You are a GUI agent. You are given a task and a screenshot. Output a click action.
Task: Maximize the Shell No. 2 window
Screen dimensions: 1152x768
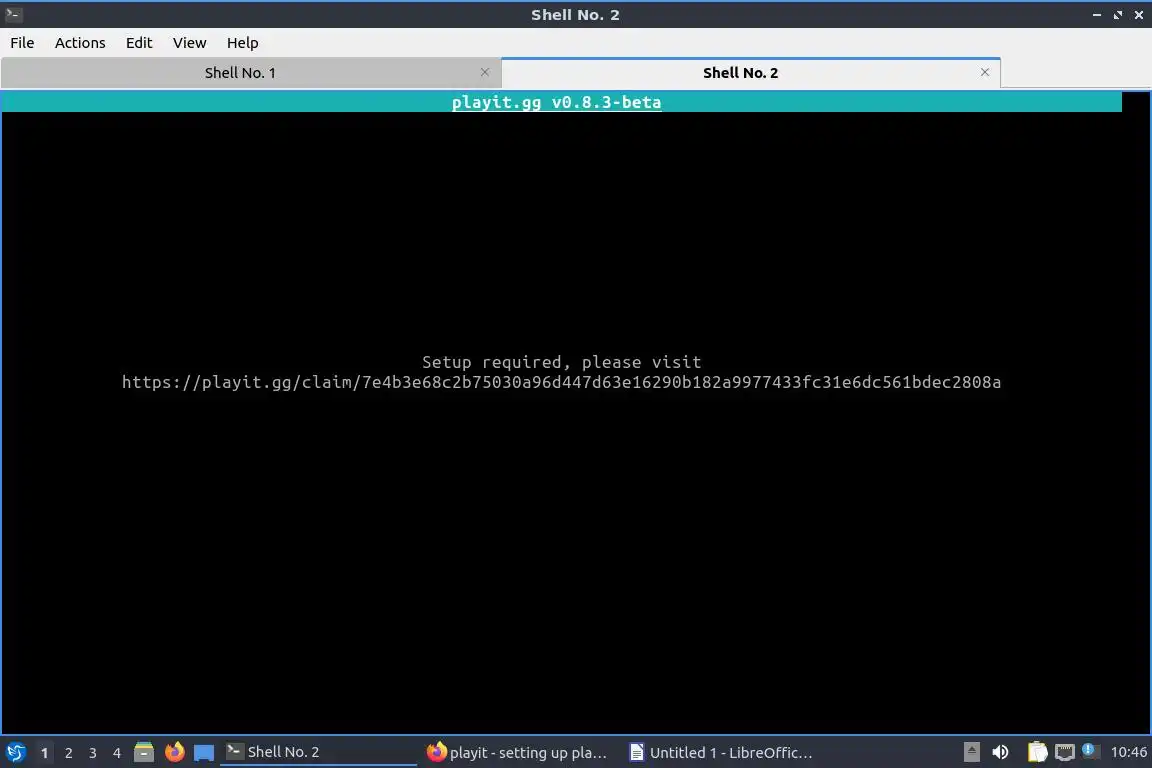1117,15
